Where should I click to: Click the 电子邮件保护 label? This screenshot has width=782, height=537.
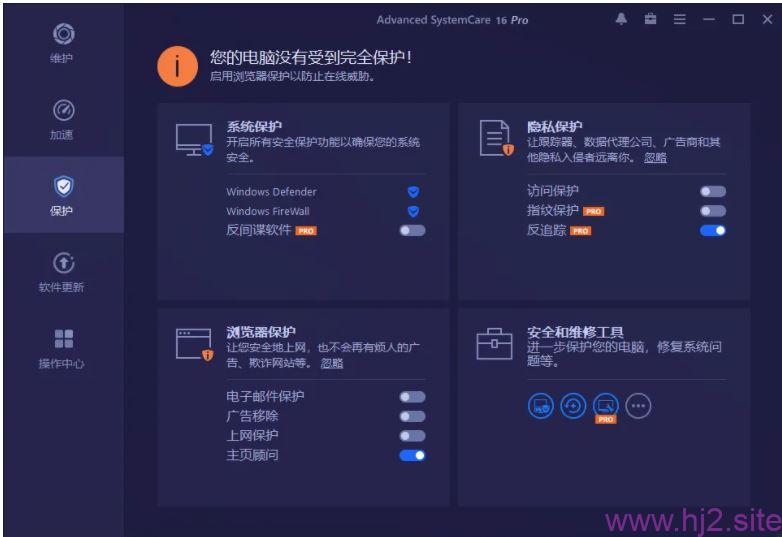tap(265, 396)
